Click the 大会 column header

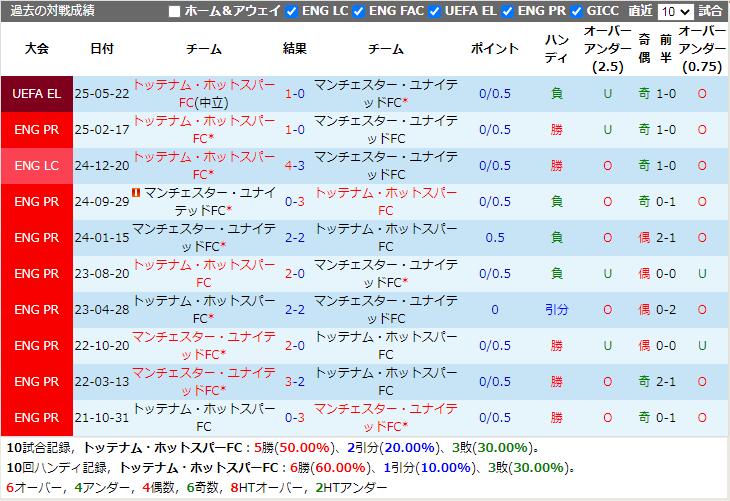point(36,49)
